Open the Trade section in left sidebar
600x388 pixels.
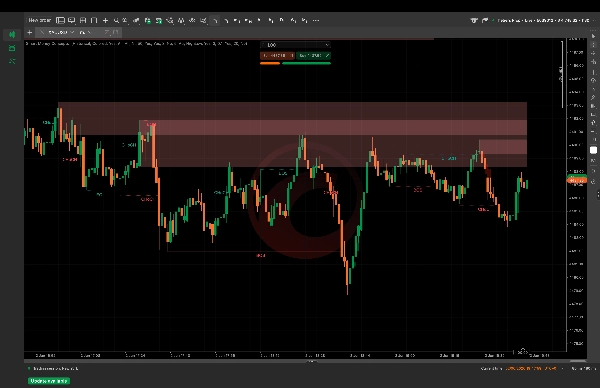[12, 35]
